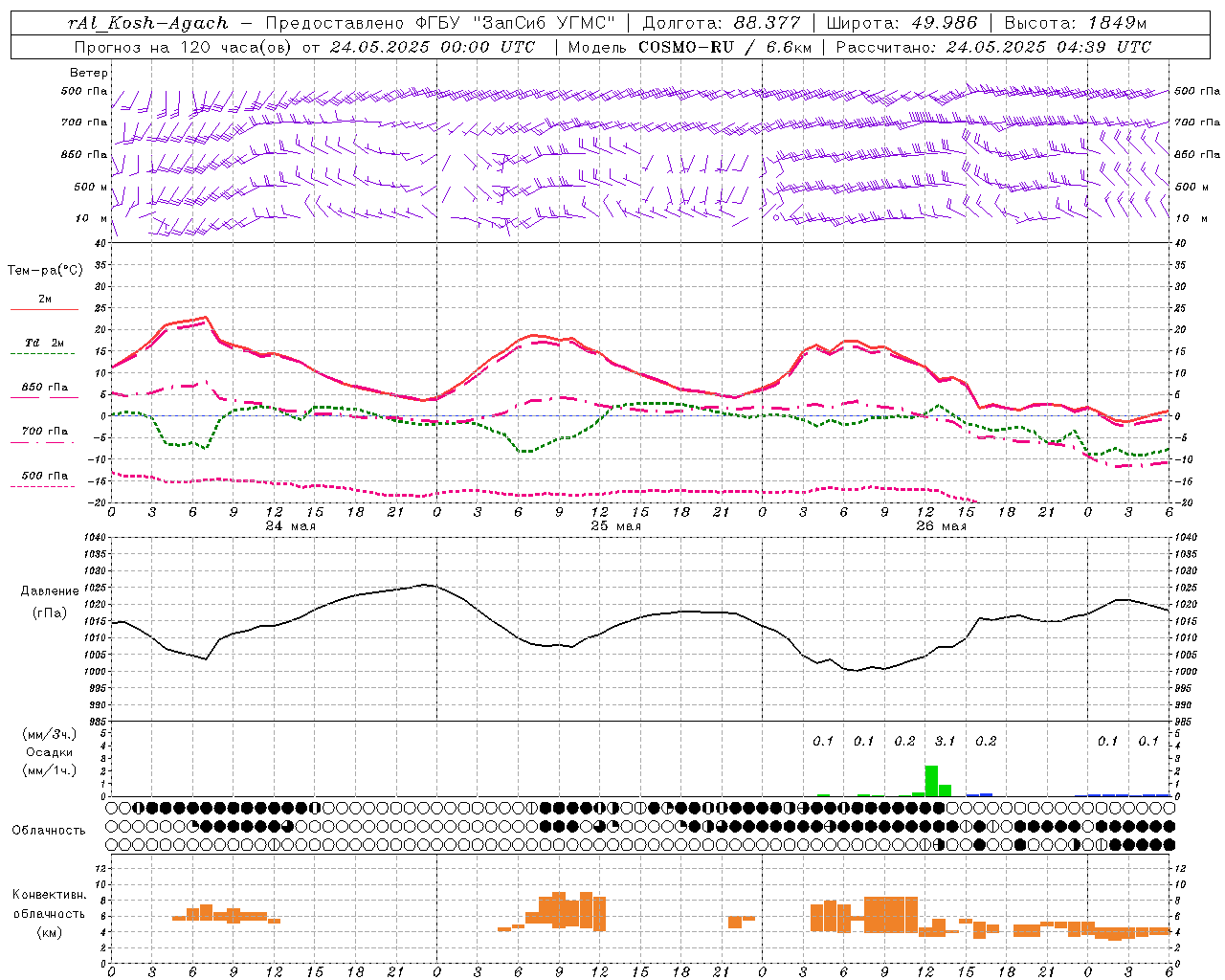The image size is (1225, 980).
Task: Click the station name rAl_Kosh-Agach
Action: (x=148, y=23)
